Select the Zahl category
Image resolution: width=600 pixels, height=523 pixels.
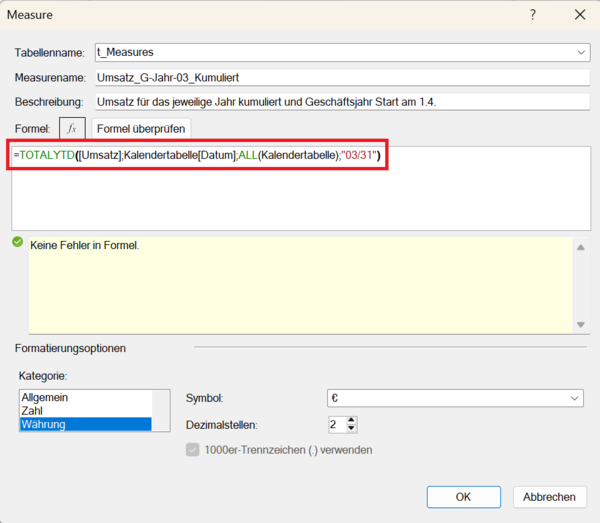pyautogui.click(x=32, y=411)
